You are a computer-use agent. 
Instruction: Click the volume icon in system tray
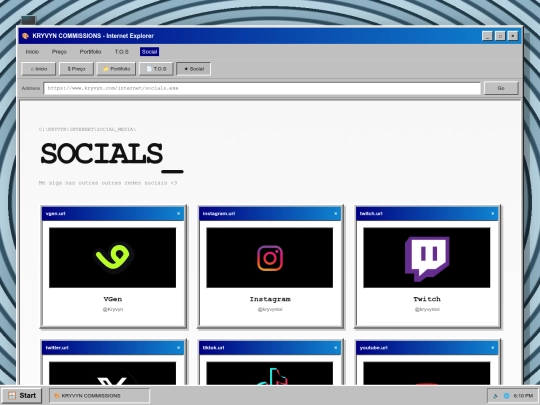point(496,396)
